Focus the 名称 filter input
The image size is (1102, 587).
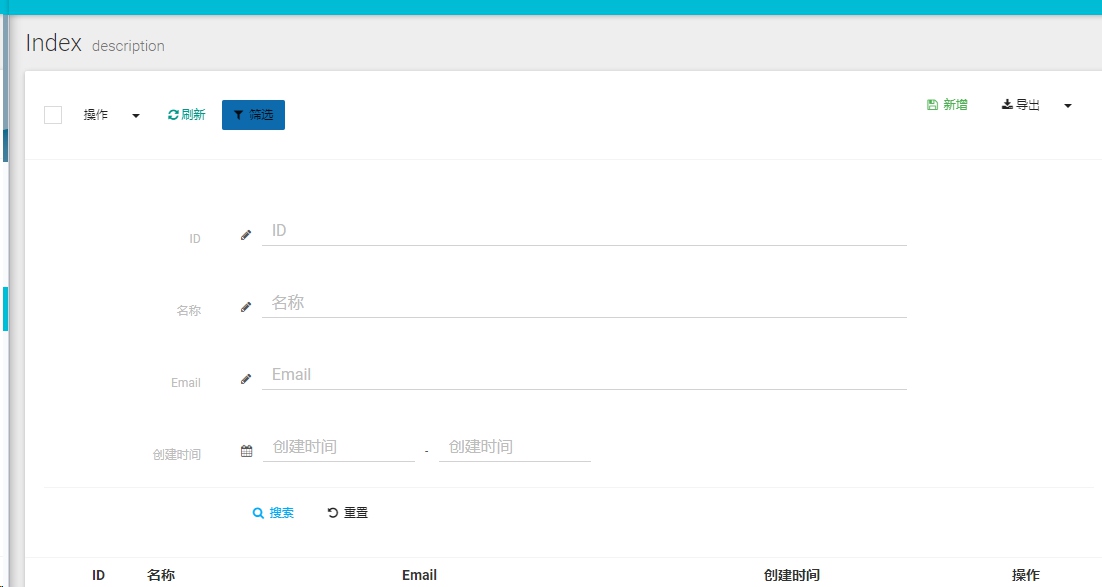pos(584,303)
